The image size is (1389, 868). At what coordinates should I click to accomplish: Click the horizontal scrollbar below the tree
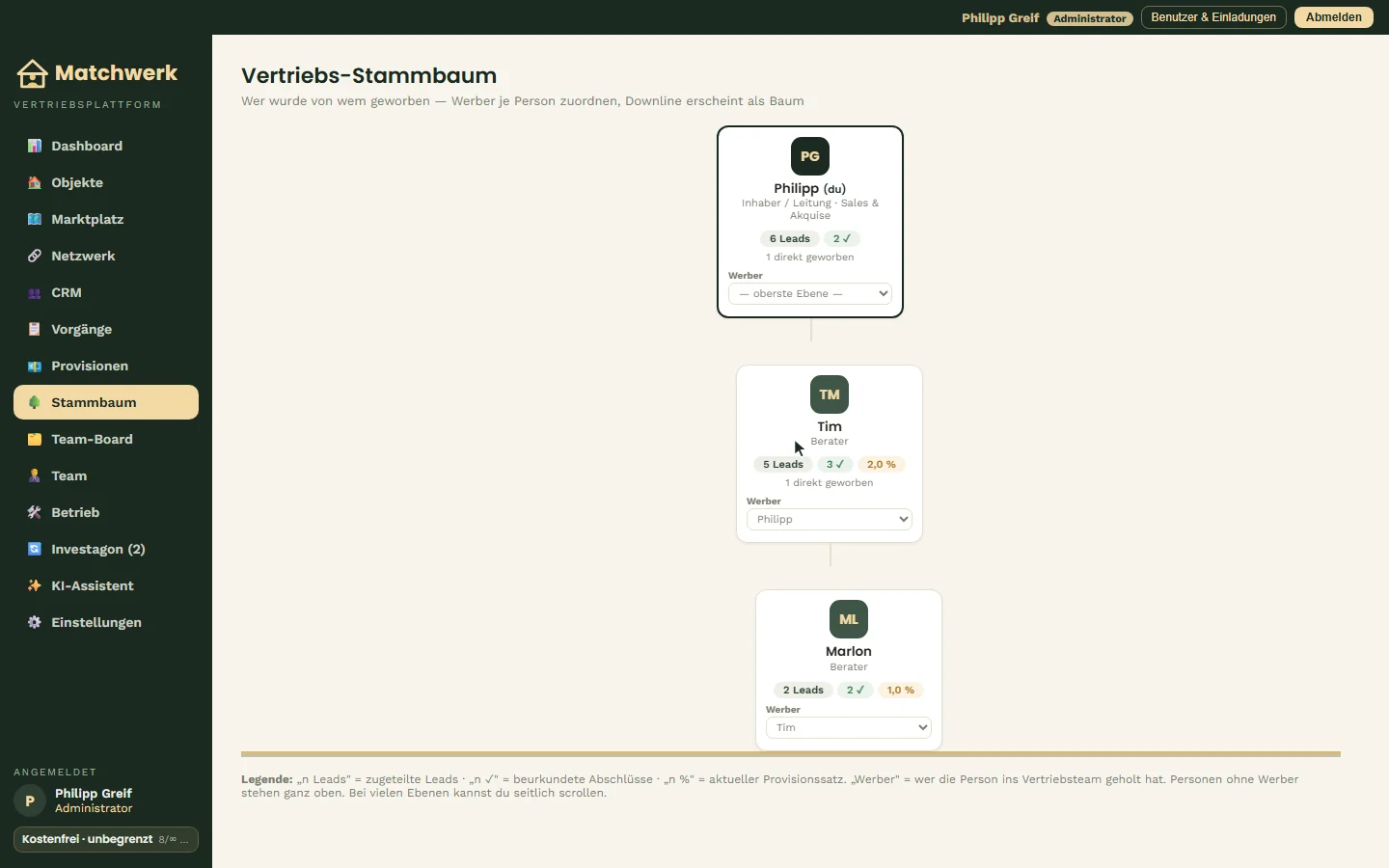point(791,754)
